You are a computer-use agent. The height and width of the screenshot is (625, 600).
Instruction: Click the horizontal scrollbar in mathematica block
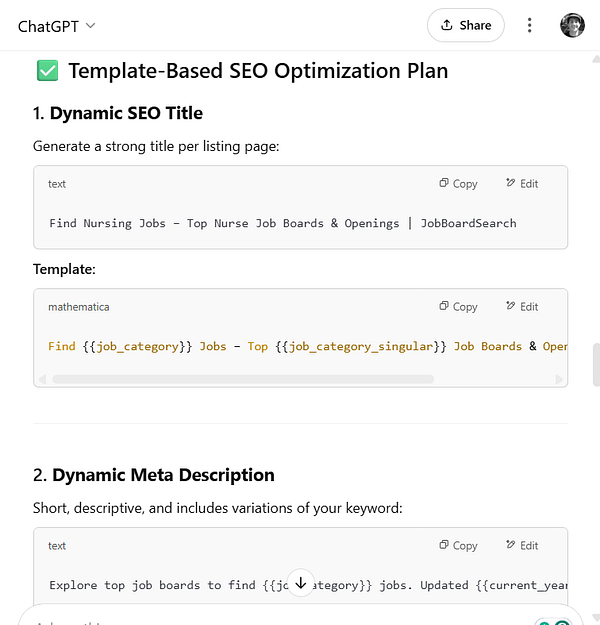(x=243, y=379)
